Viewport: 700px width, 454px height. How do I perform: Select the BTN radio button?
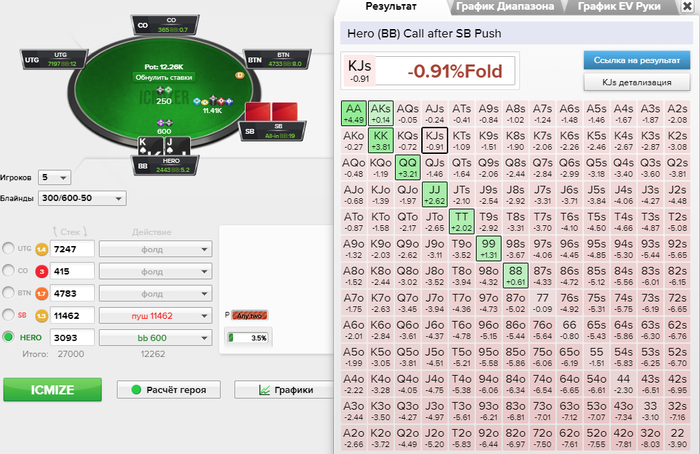8,293
